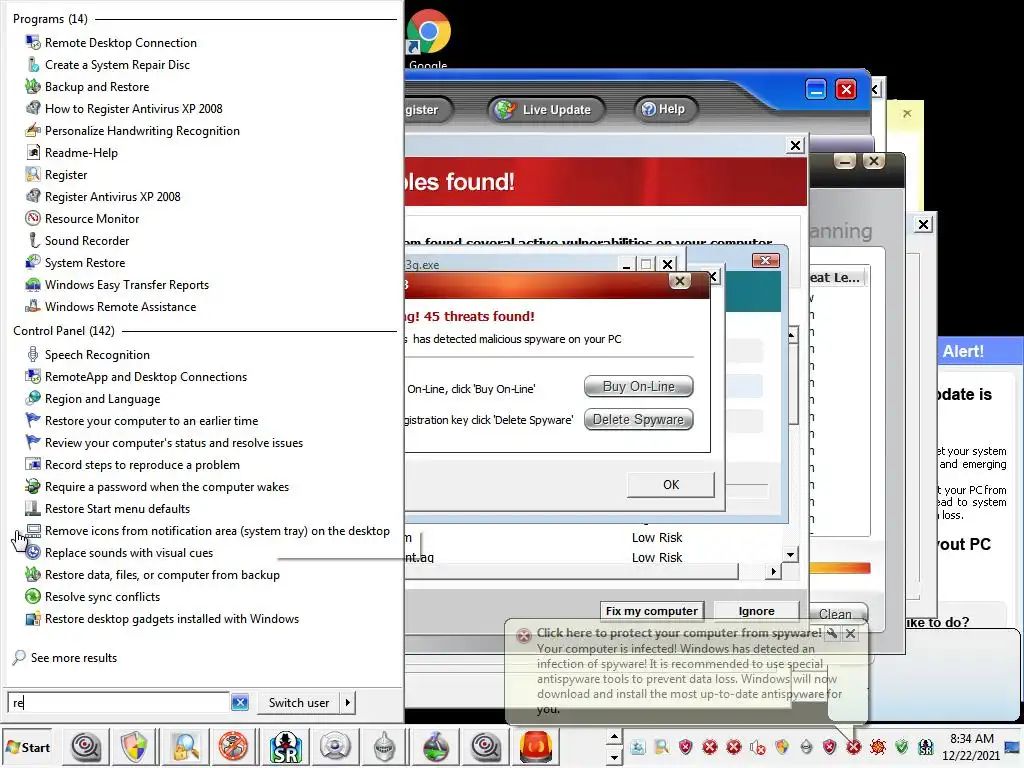The image size is (1024, 768).
Task: Click the muted speaker tray icon
Action: pos(758,746)
